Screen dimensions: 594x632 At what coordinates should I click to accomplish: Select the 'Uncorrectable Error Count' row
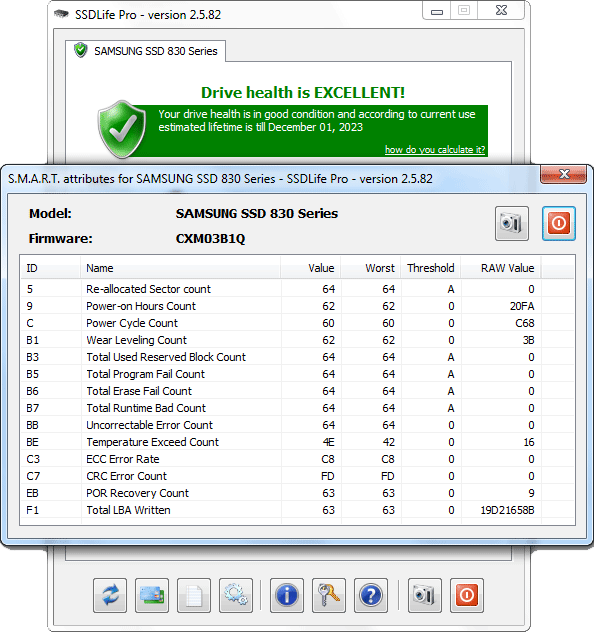click(297, 425)
